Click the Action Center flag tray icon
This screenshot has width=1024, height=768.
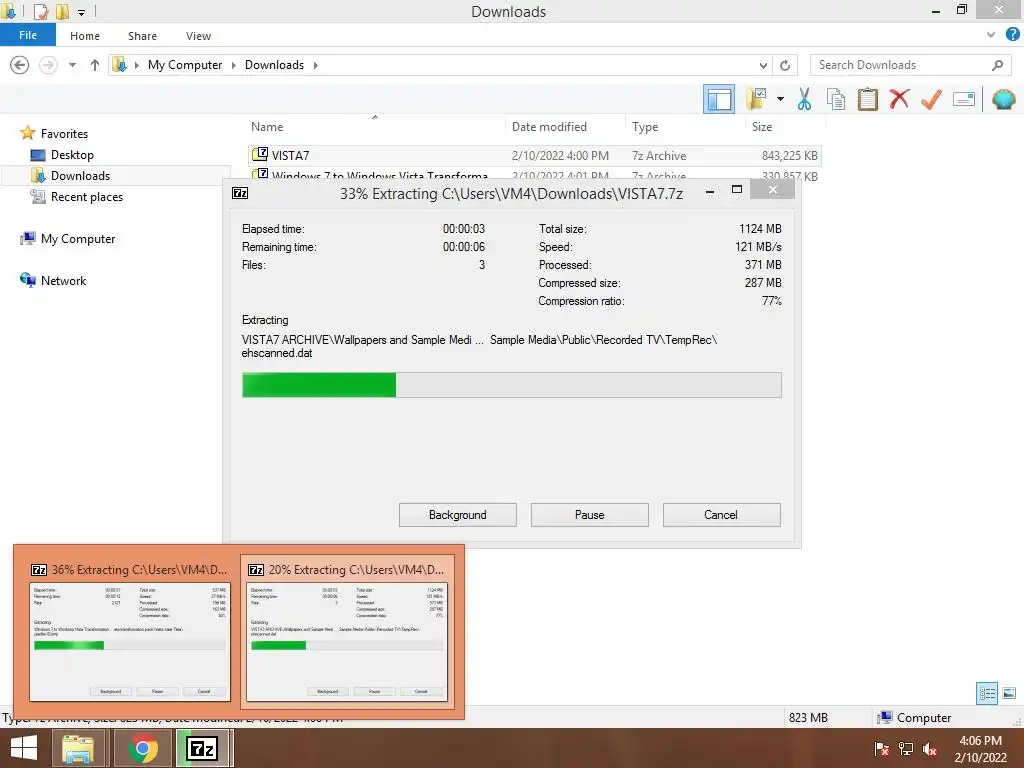click(x=881, y=748)
